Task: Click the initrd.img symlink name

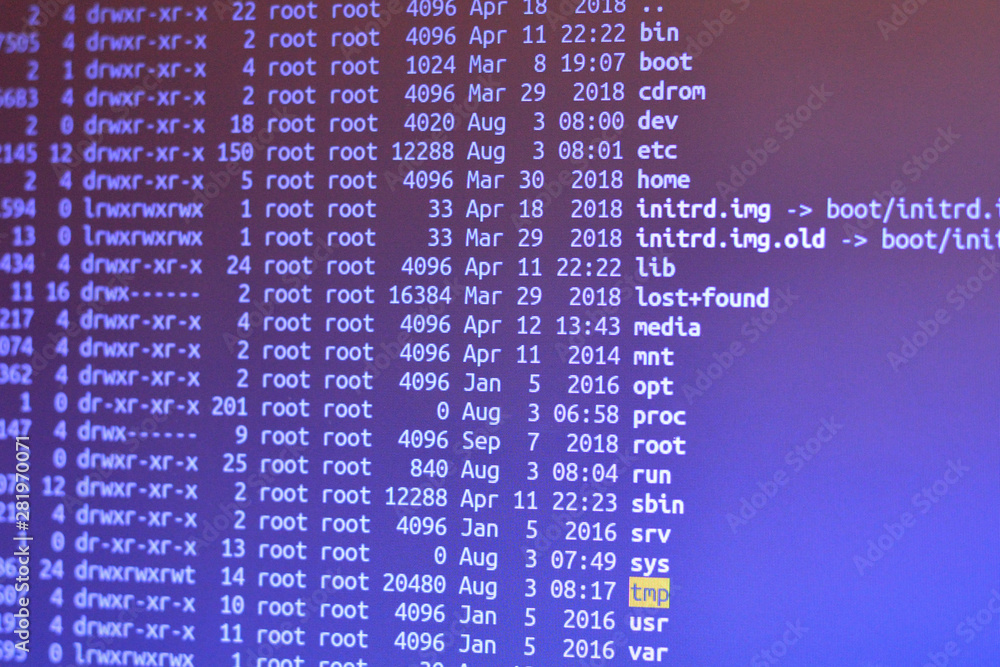Action: pos(703,210)
